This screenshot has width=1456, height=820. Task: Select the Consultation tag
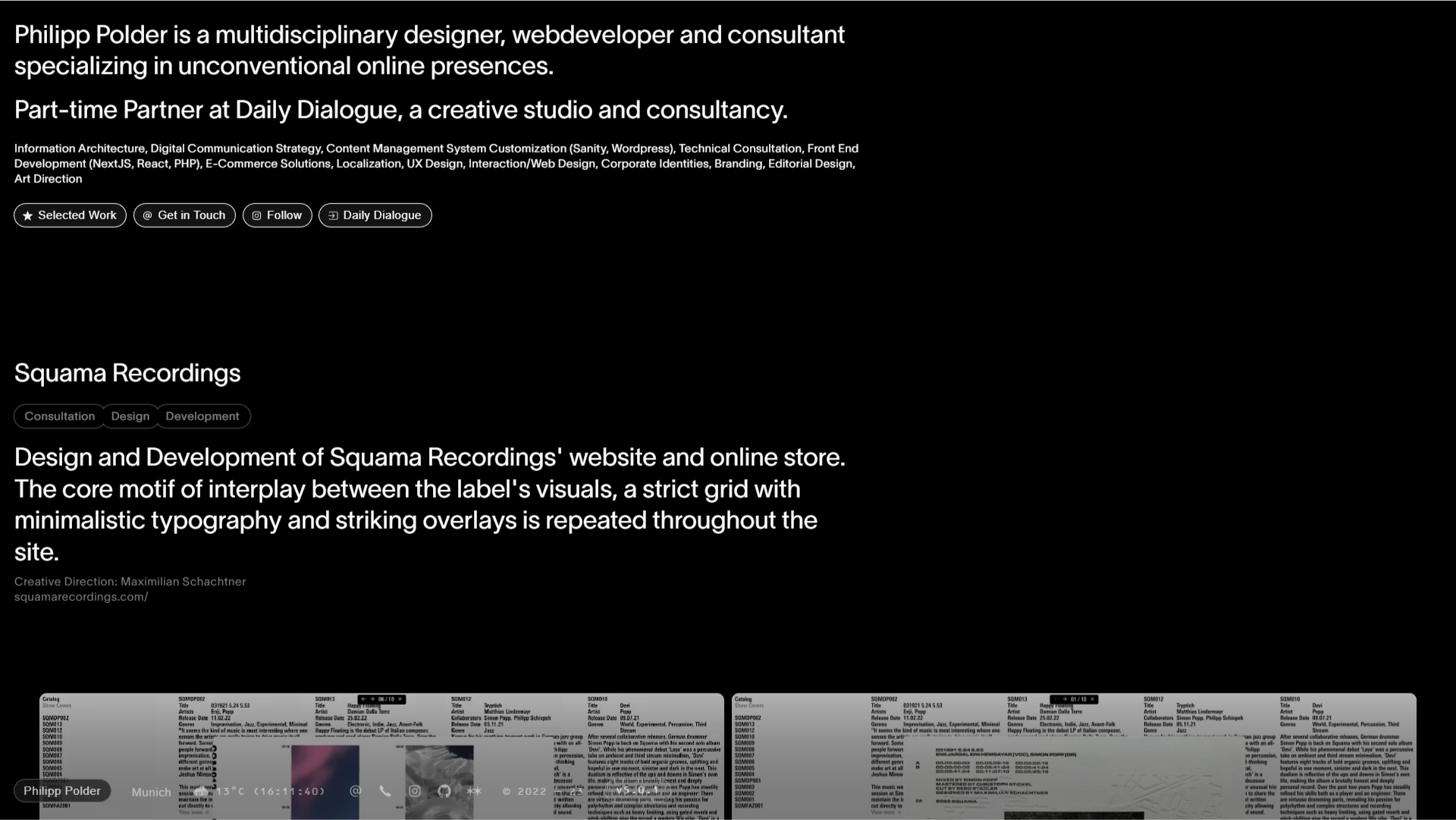point(60,416)
